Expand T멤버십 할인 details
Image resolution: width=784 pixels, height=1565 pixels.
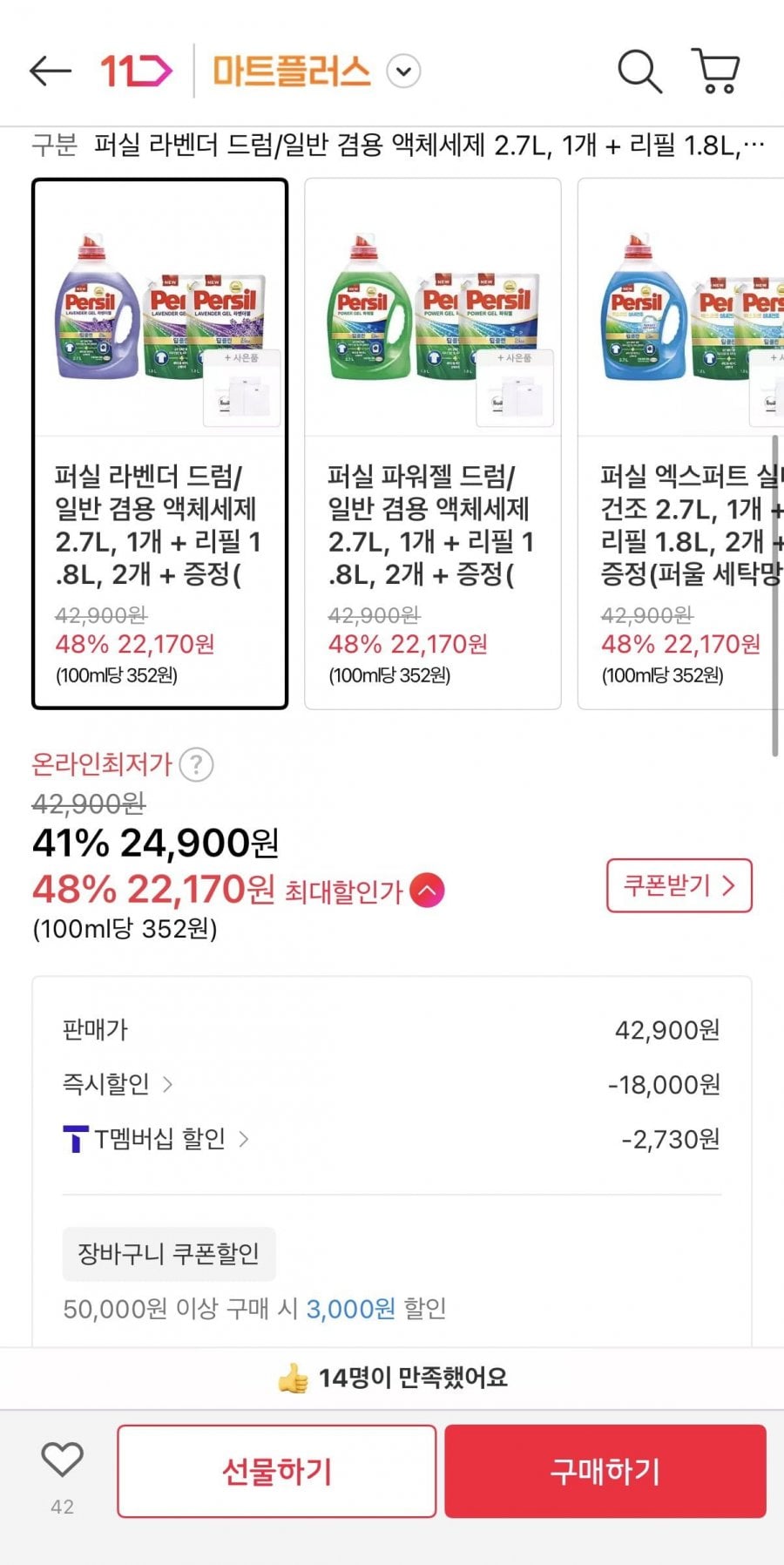tap(244, 1139)
